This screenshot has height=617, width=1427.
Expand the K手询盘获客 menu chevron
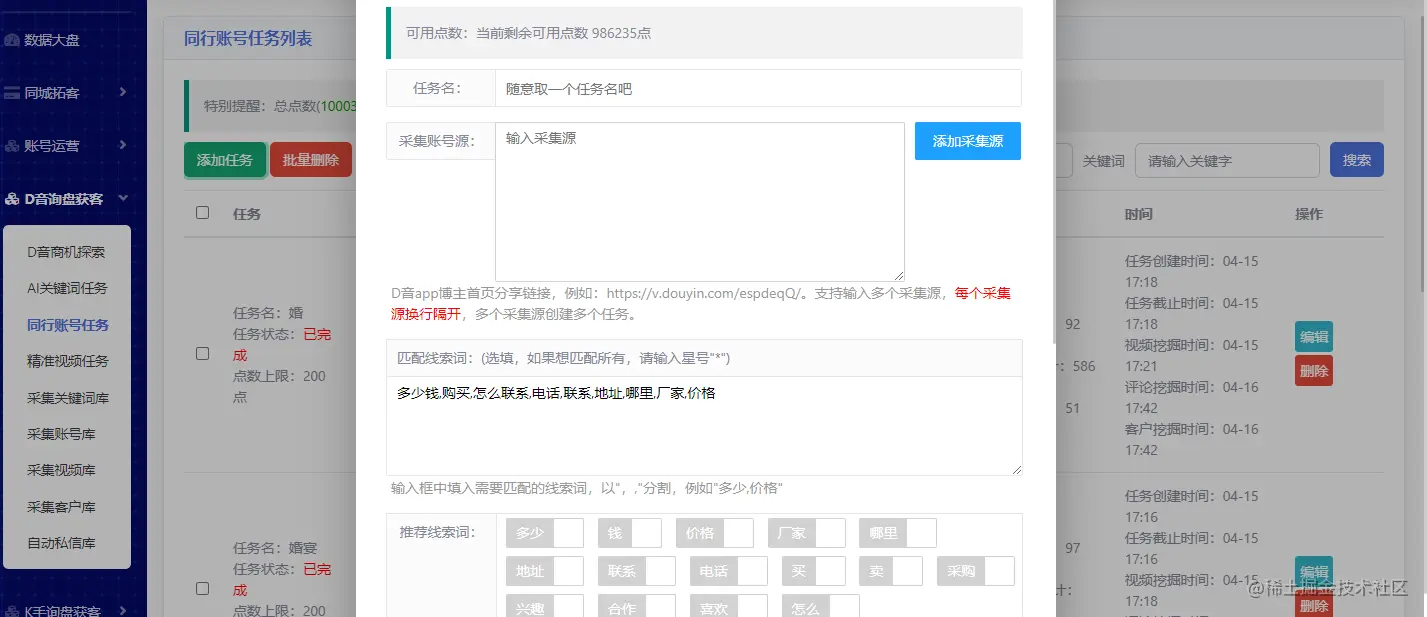123,610
